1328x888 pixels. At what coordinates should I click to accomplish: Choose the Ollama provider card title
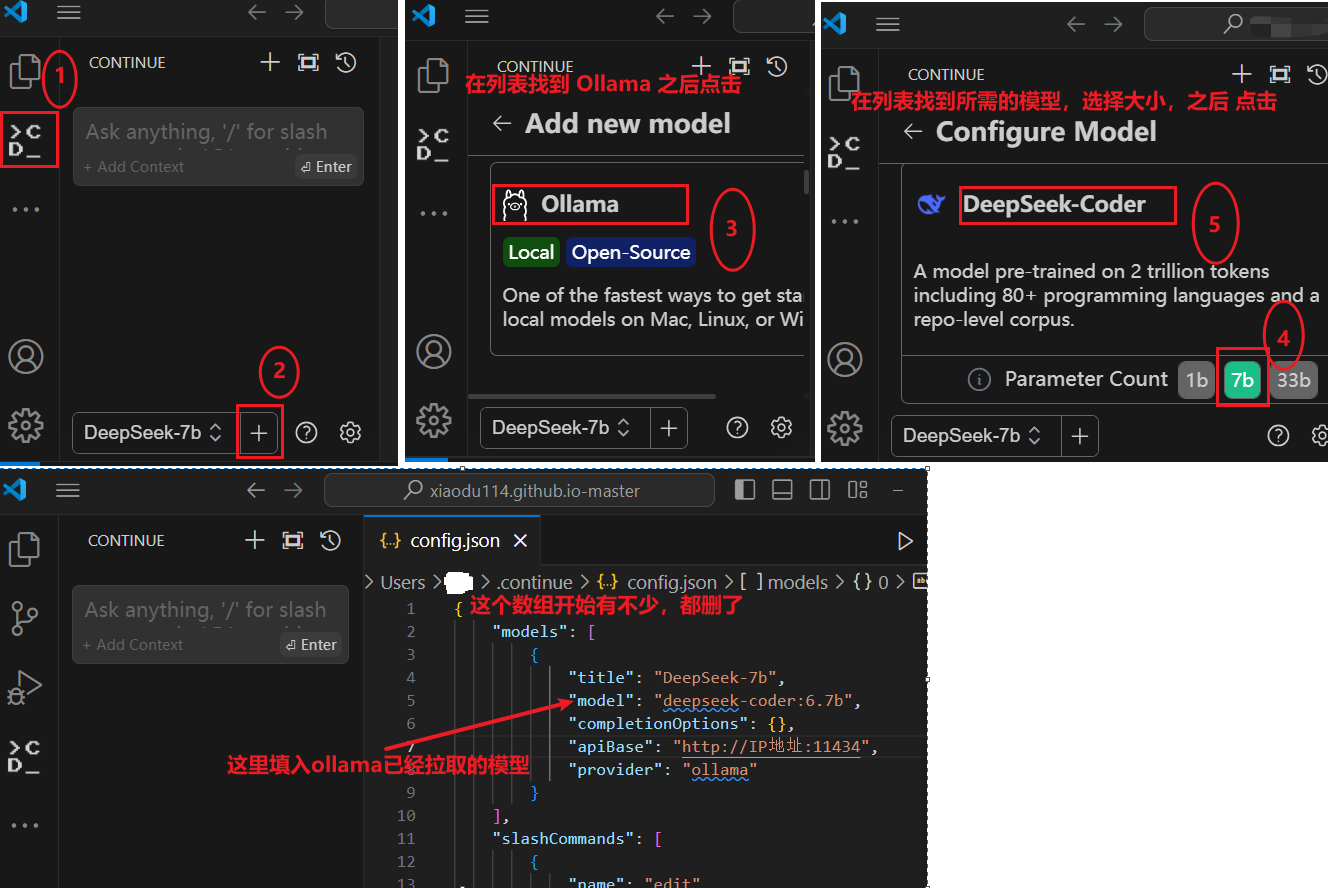click(580, 204)
